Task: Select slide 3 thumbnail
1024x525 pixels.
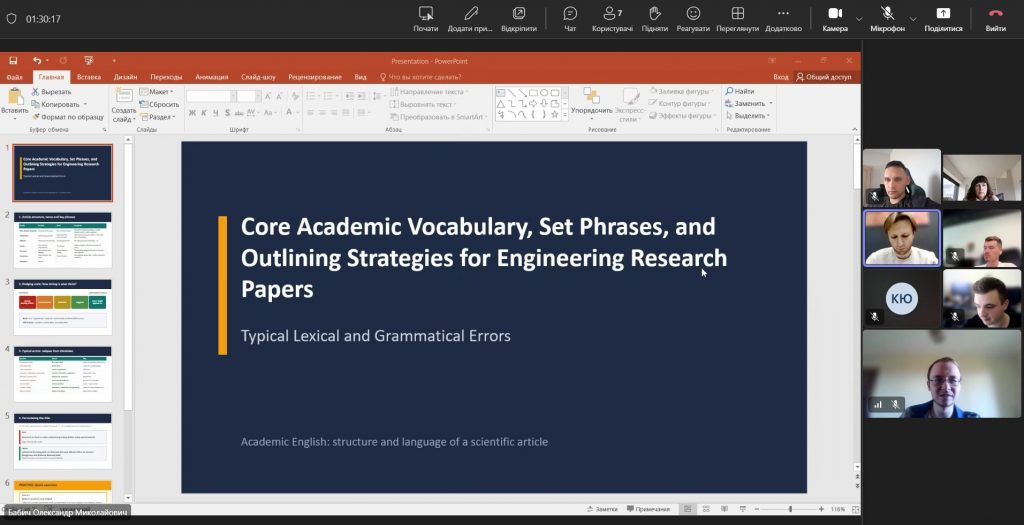Action: (63, 307)
